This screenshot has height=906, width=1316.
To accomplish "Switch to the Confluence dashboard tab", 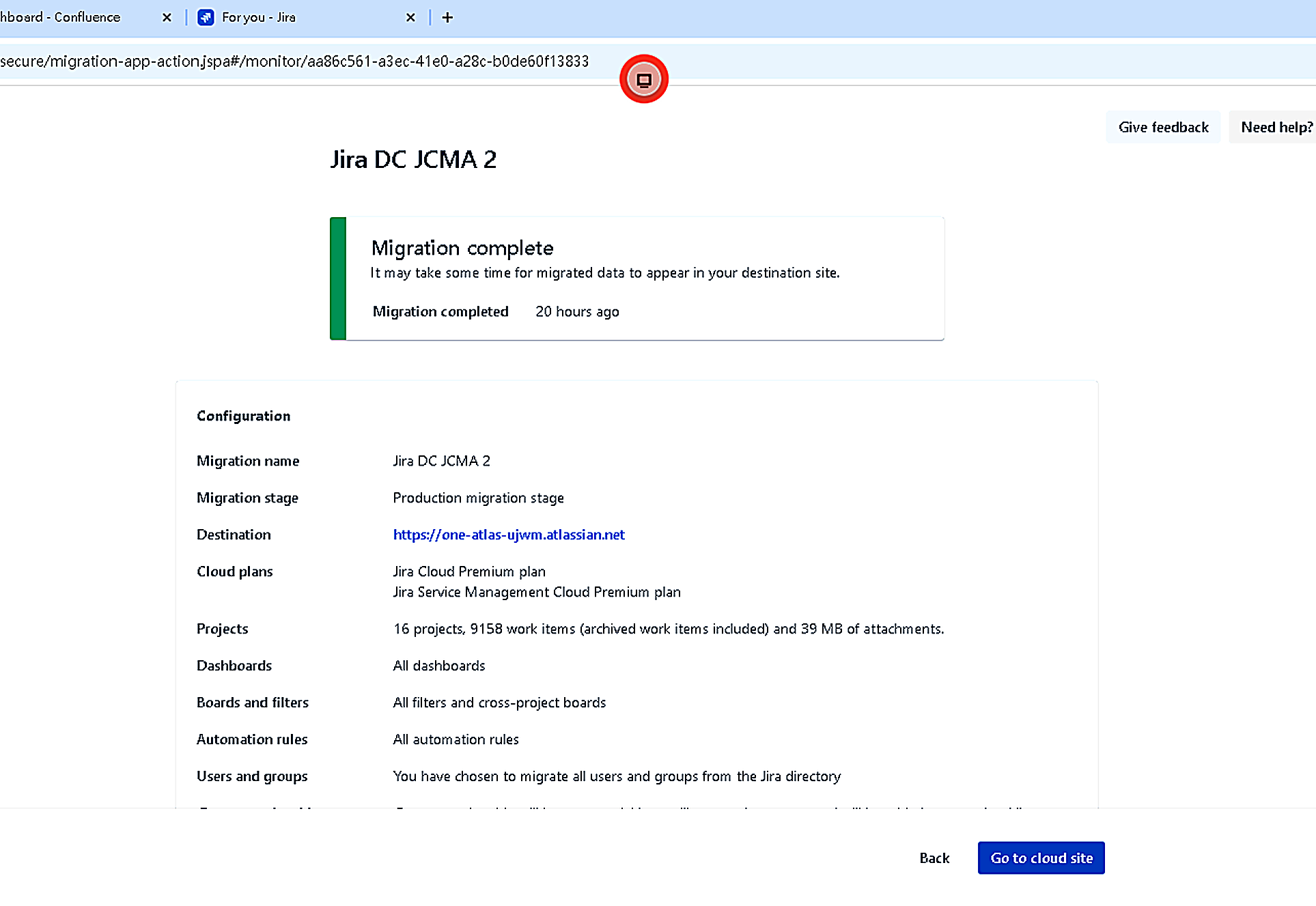I will [x=68, y=18].
